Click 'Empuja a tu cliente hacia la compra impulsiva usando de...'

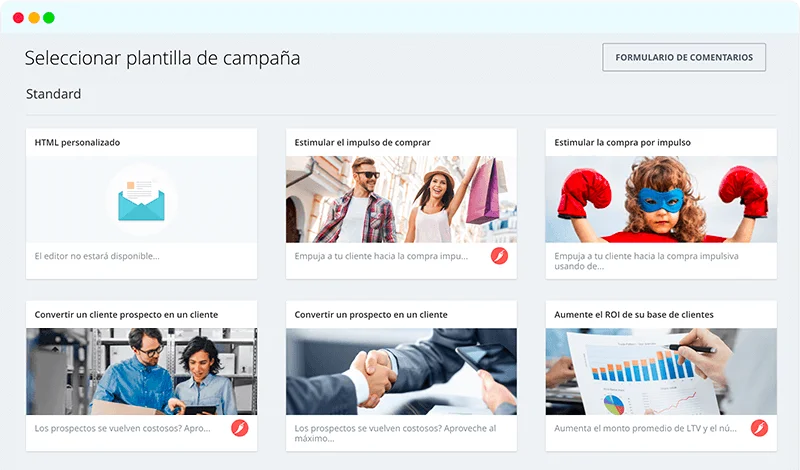[x=646, y=261]
